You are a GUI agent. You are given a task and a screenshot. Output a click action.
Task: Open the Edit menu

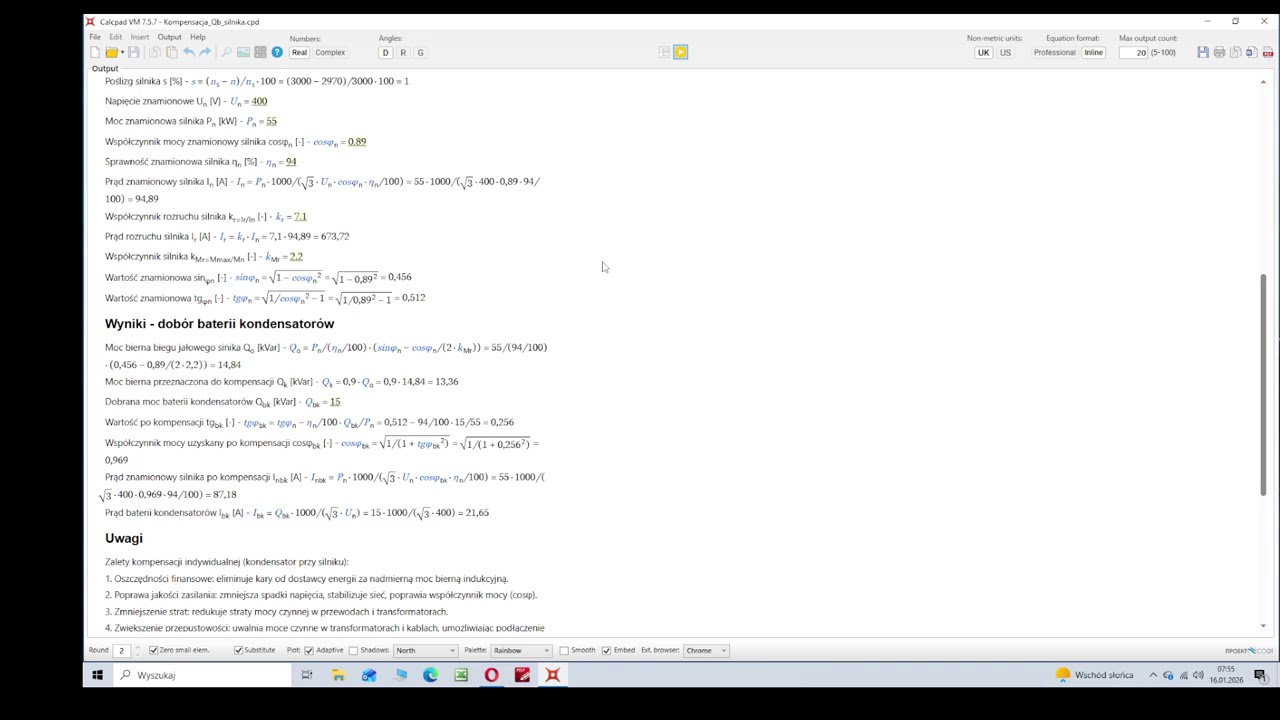pos(116,37)
